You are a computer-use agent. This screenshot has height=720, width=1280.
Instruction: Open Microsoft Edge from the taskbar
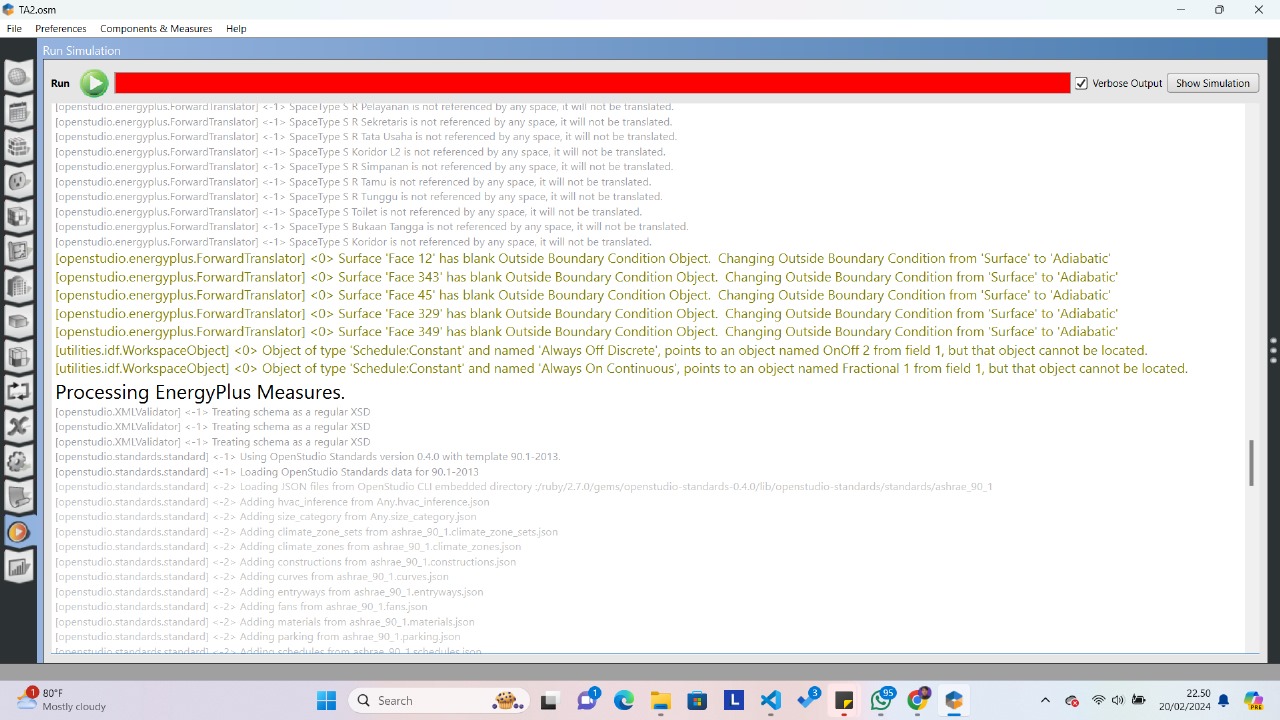pos(623,701)
